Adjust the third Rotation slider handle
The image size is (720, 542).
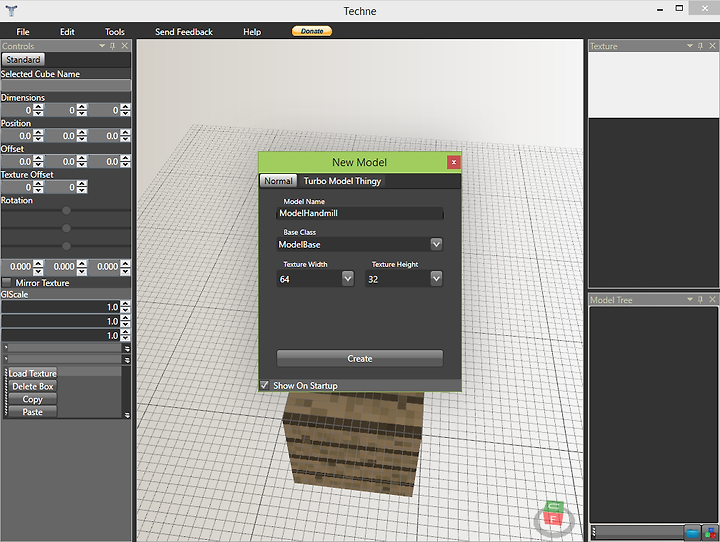click(x=66, y=246)
